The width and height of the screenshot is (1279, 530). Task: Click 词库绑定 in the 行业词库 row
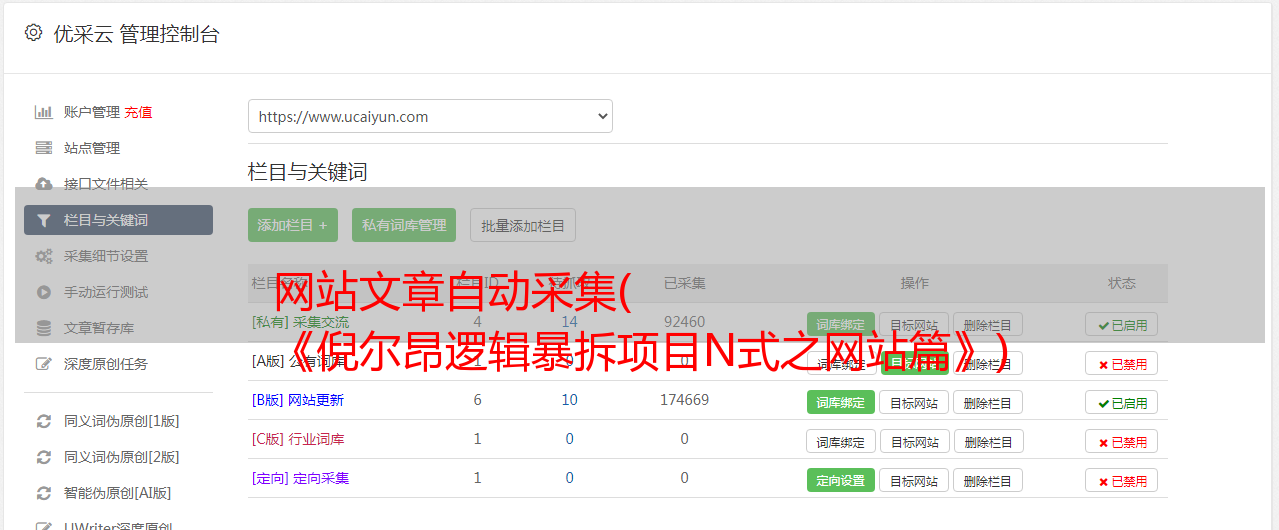tap(841, 441)
